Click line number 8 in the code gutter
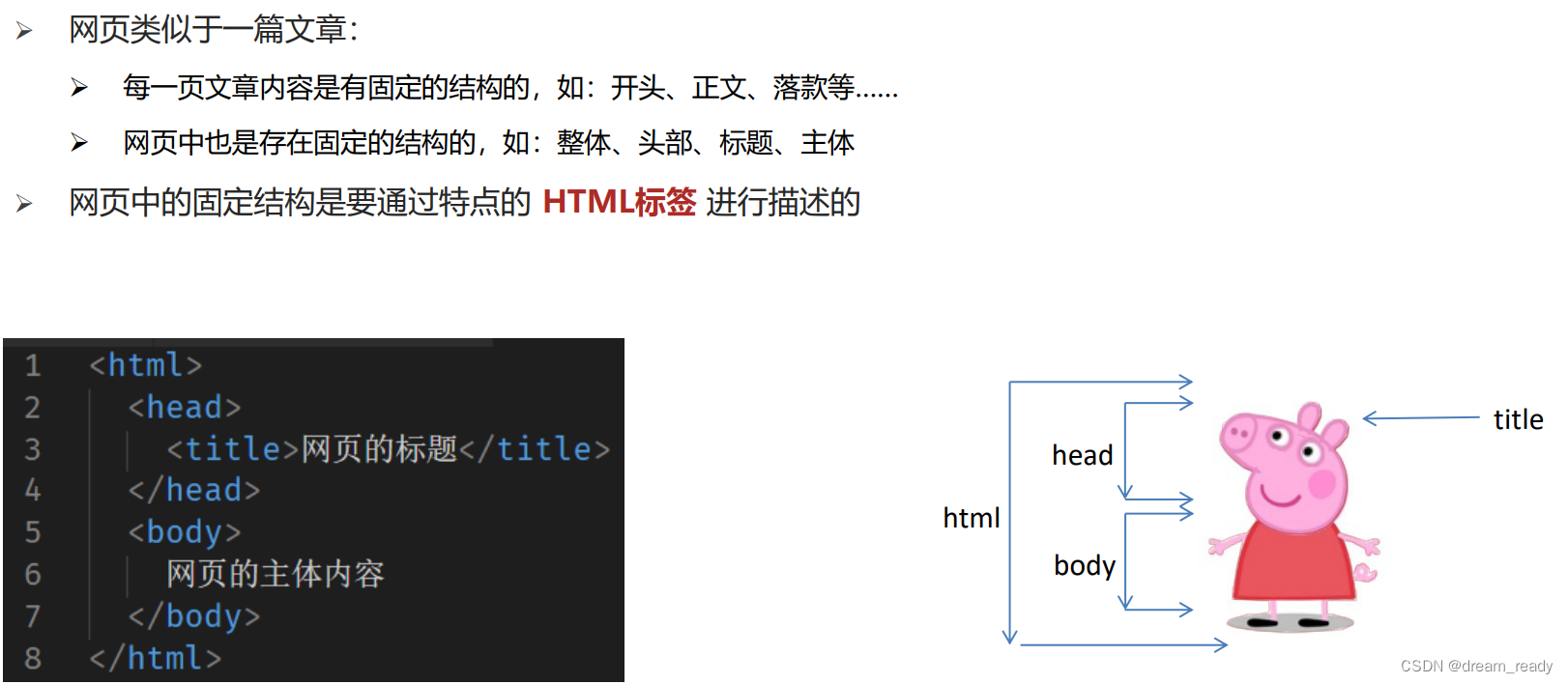1568x684 pixels. pyautogui.click(x=33, y=658)
